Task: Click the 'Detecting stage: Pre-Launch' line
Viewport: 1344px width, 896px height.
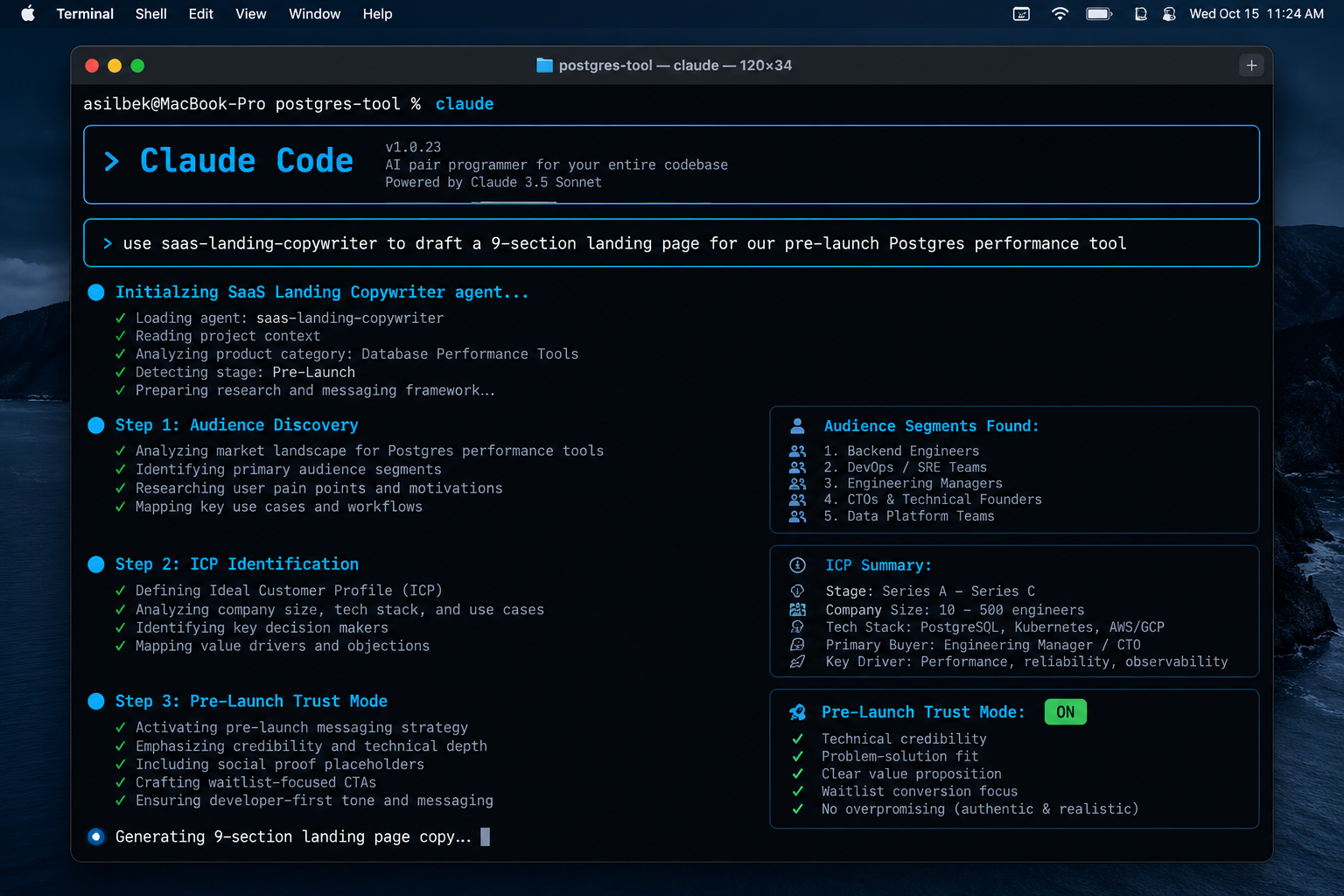Action: coord(245,372)
